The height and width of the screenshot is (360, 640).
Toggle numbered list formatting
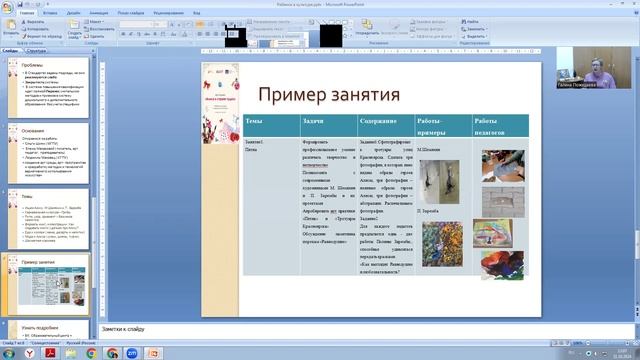click(211, 24)
